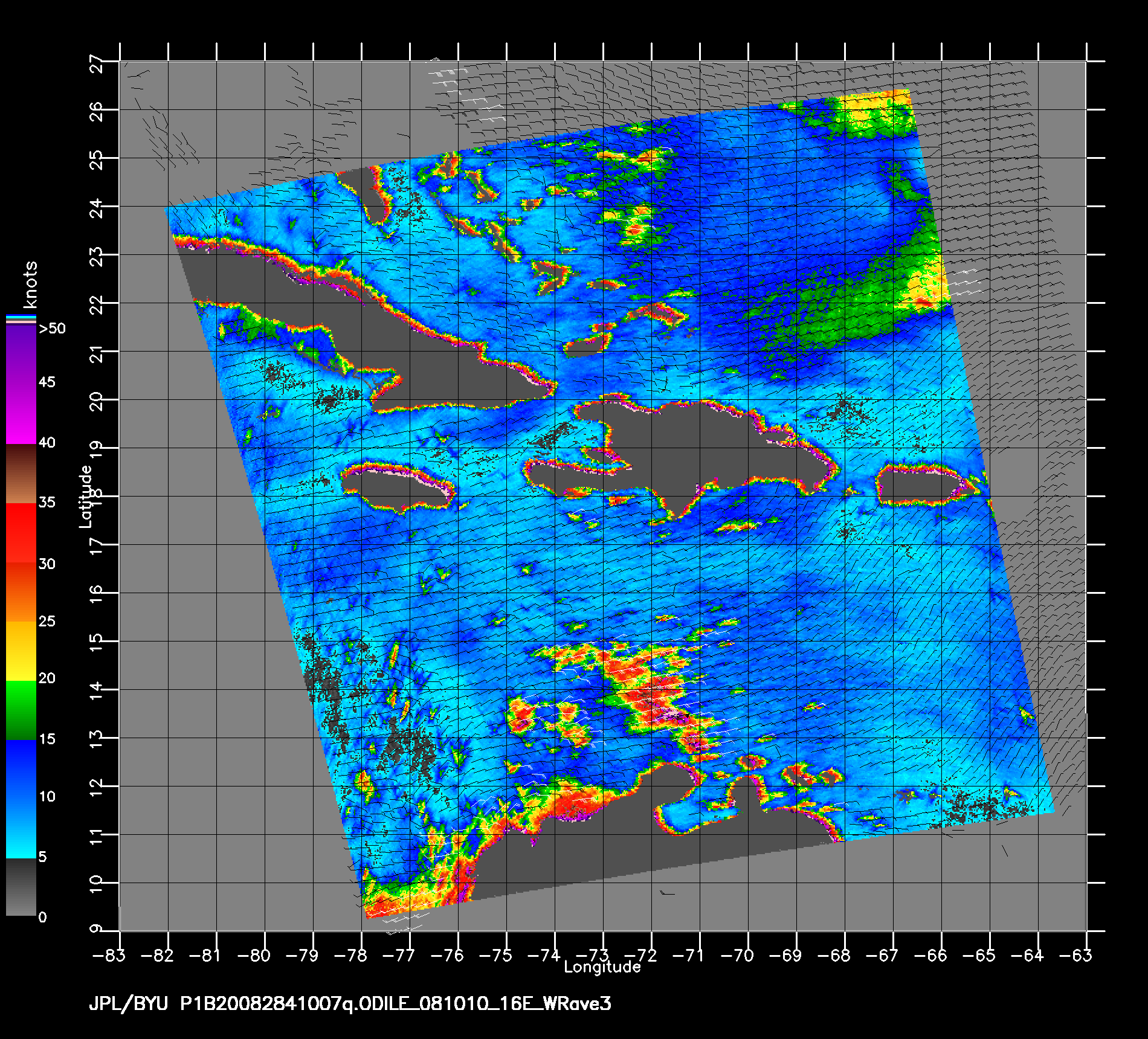Pick the yellow 20-25 knots colorbar segment
Viewport: 1148px width, 1039px height.
click(21, 651)
